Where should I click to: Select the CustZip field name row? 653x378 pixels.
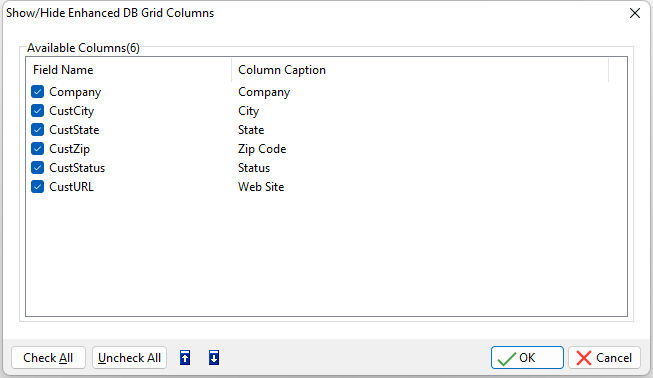point(70,149)
